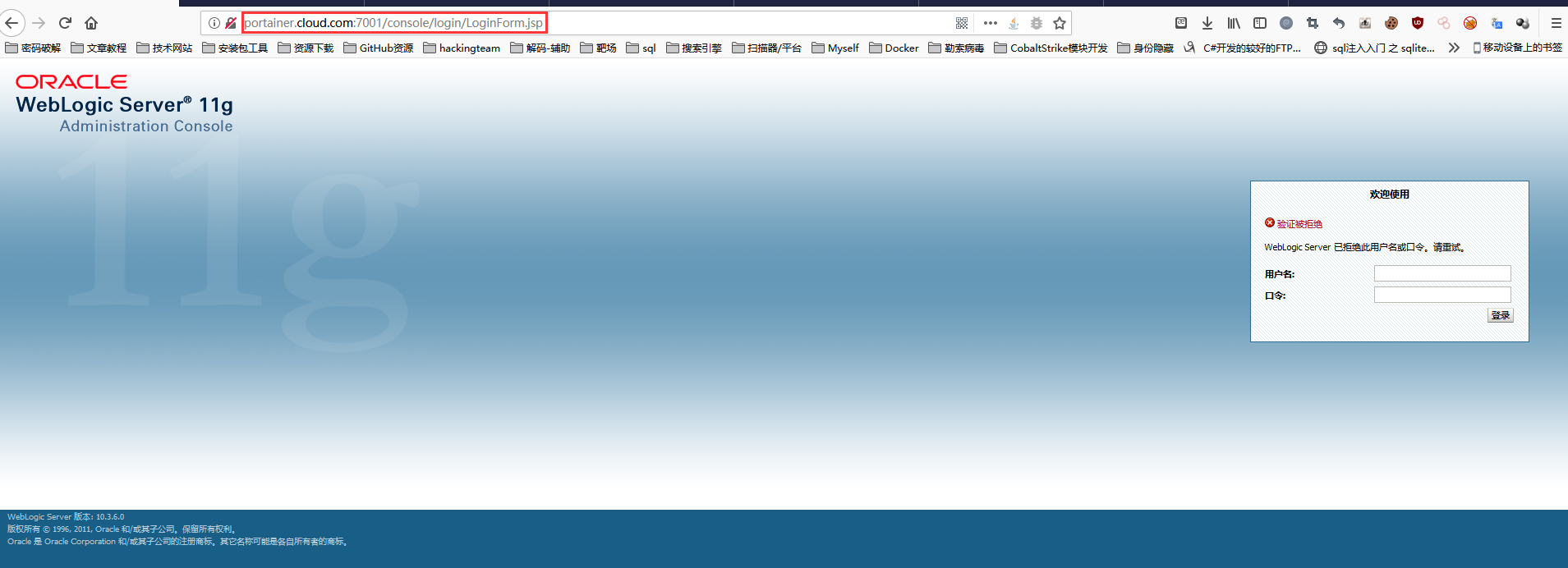Open the downloads panel
Viewport: 1568px width, 568px height.
(x=1207, y=23)
